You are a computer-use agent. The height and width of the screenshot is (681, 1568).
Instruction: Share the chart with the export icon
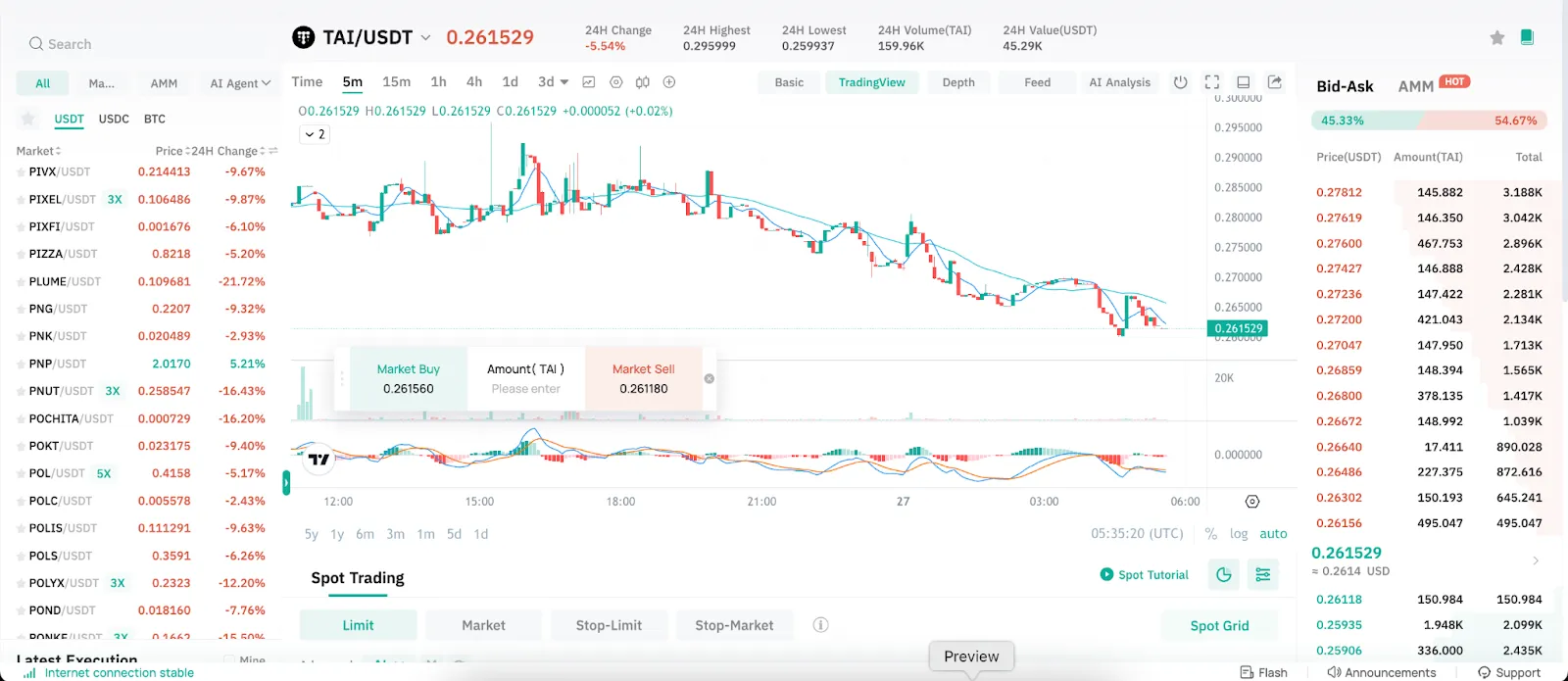(1274, 82)
